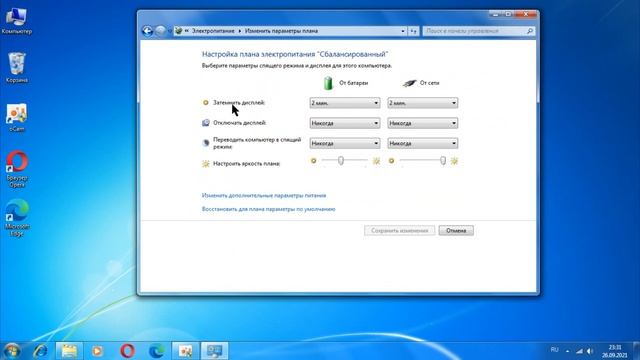
Task: Click Восстановить для плана параметры по умолчанию
Action: tap(269, 209)
